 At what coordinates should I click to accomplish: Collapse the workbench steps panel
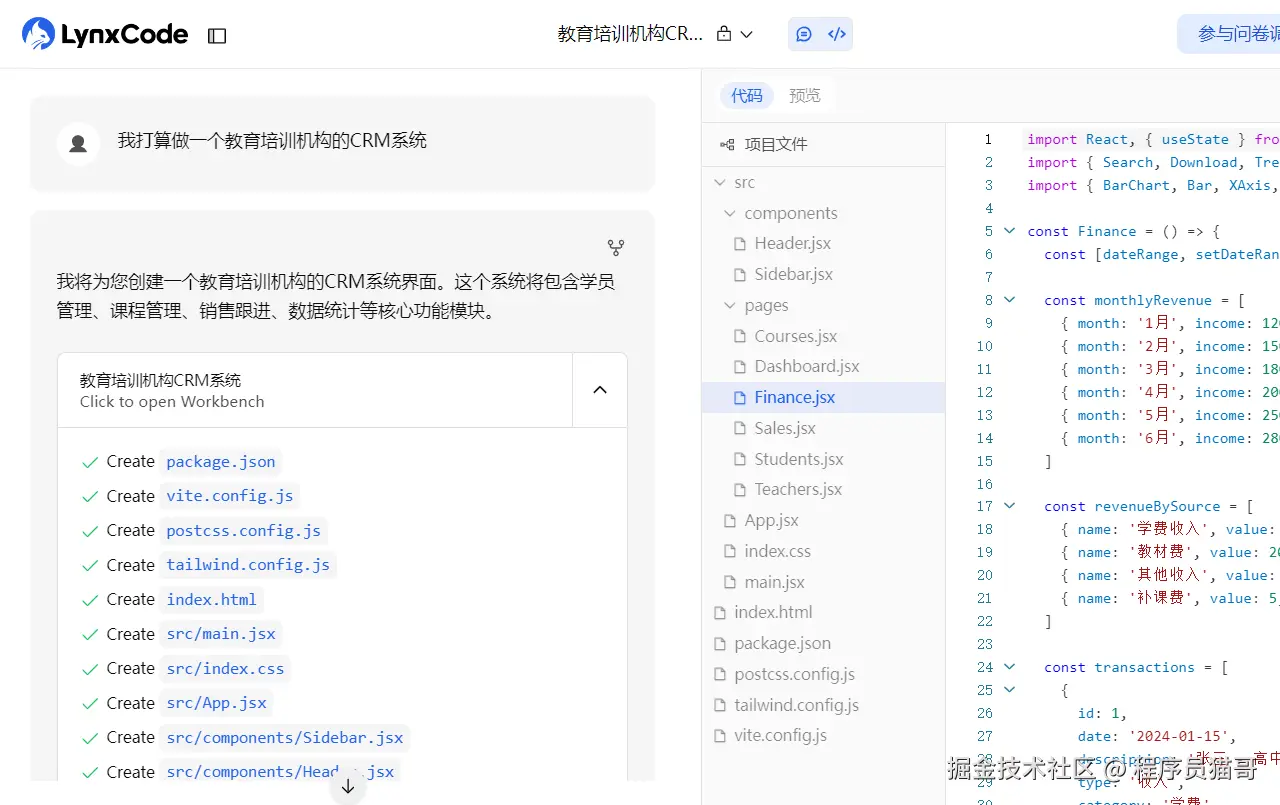click(600, 390)
